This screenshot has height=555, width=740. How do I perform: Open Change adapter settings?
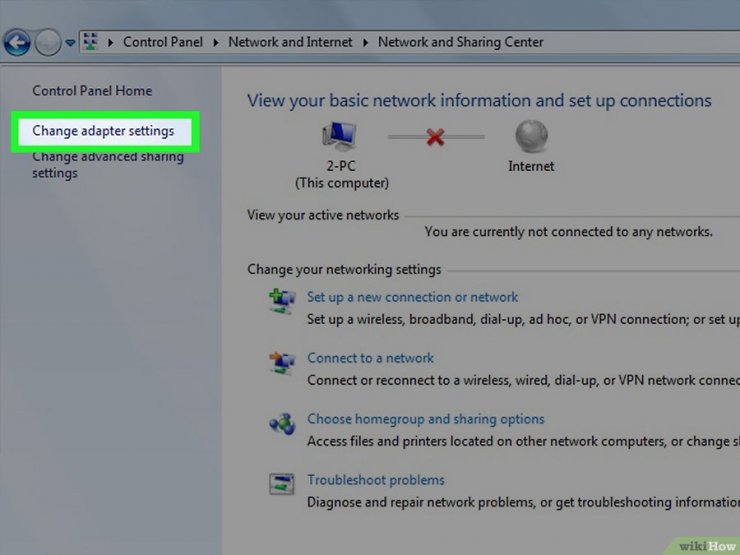103,131
